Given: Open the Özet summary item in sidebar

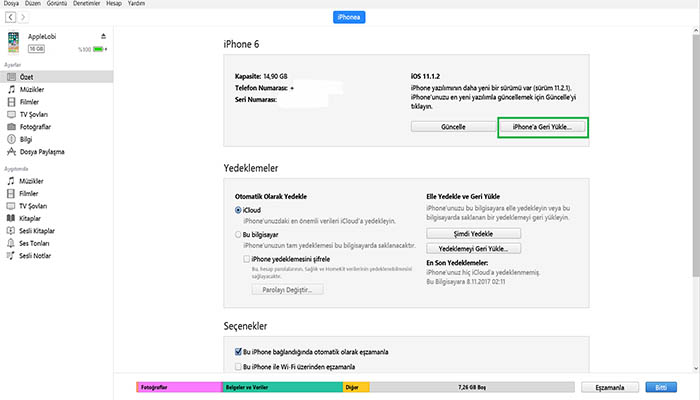Looking at the screenshot, I should click(29, 77).
